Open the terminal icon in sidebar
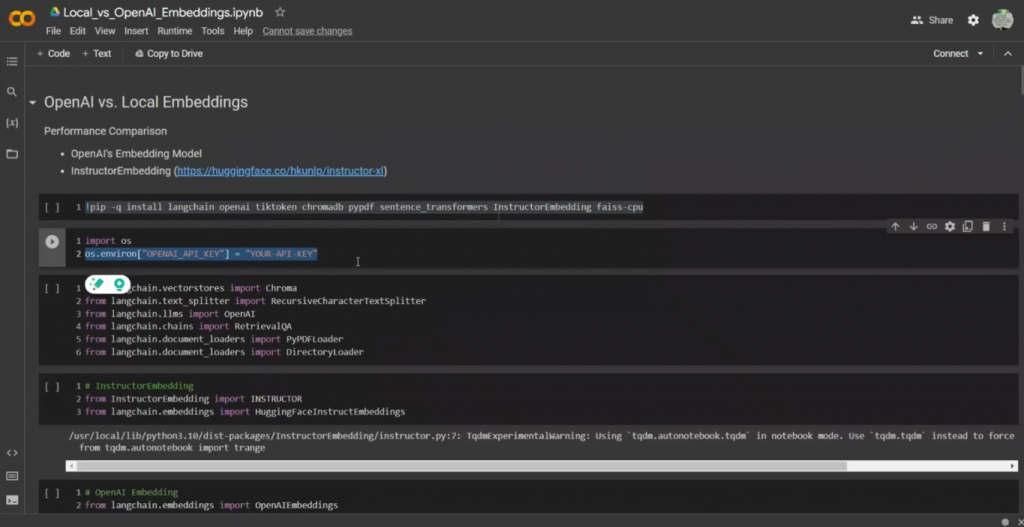Screen dimensions: 1024x527 pyautogui.click(x=12, y=500)
